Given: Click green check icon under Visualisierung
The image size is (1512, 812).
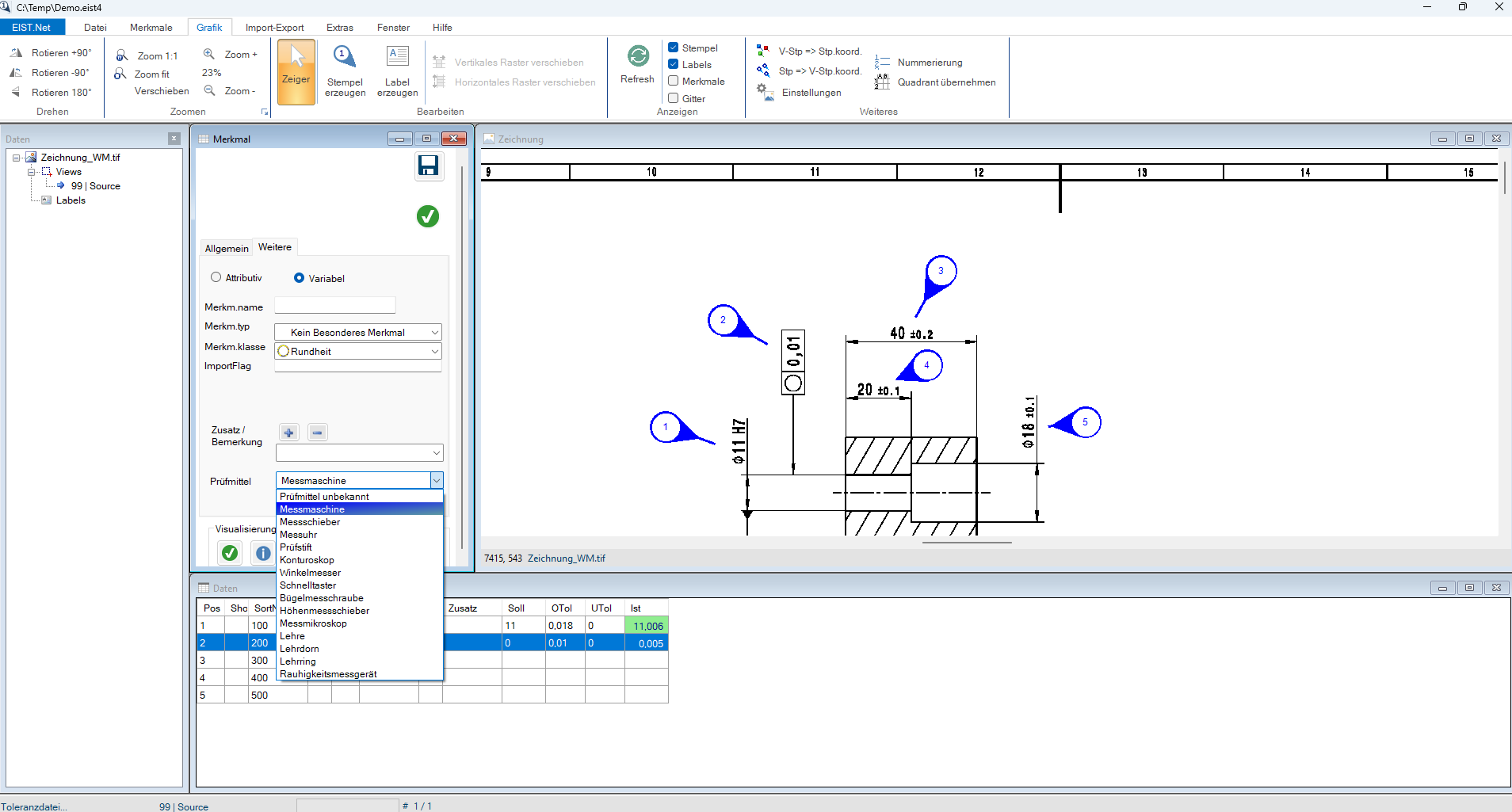Looking at the screenshot, I should pyautogui.click(x=230, y=553).
